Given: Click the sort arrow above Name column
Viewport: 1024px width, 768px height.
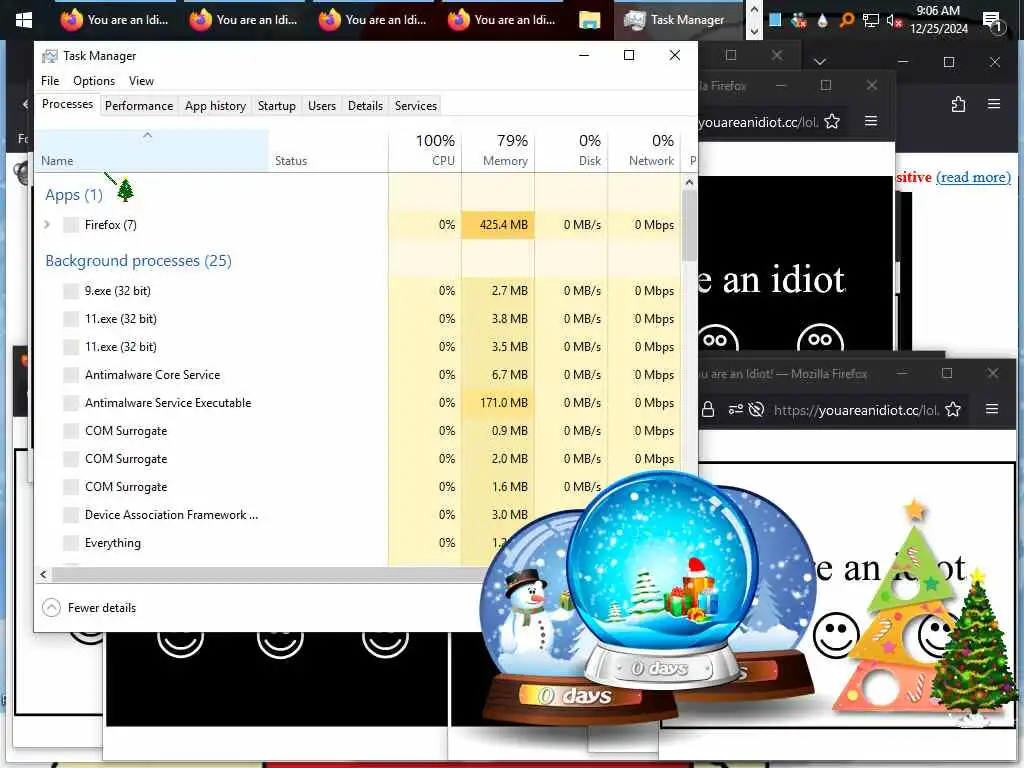Looking at the screenshot, I should click(148, 135).
